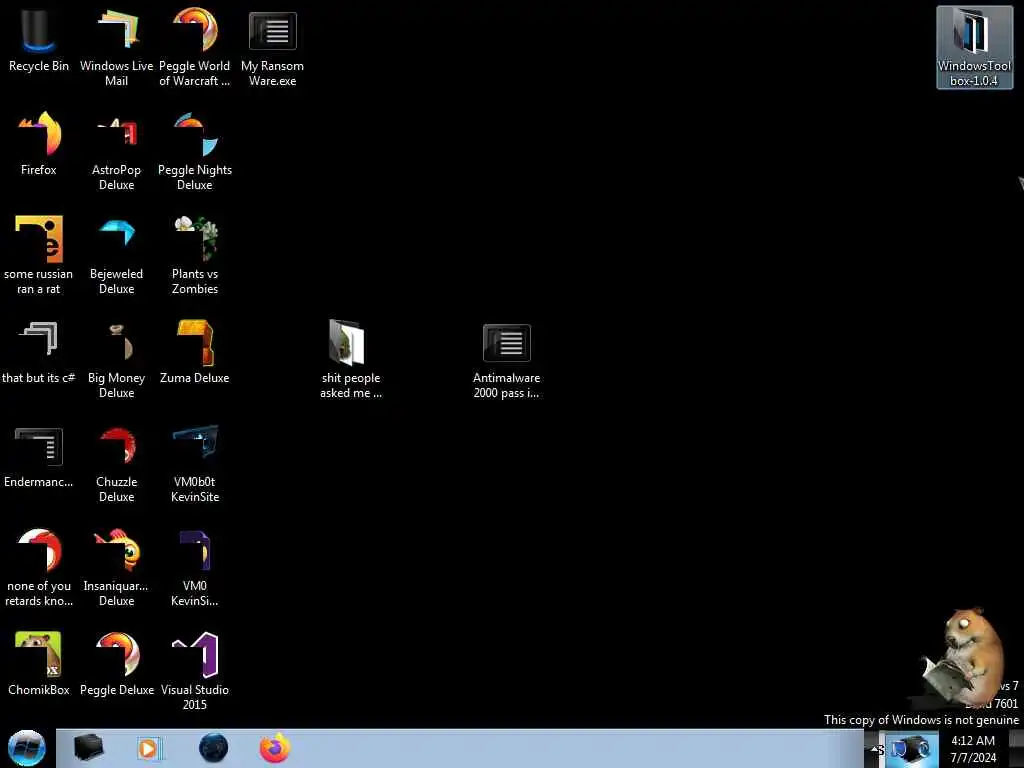Screen dimensions: 1024x768
Task: Select the My Ransom Ware.exe file
Action: pyautogui.click(x=272, y=47)
